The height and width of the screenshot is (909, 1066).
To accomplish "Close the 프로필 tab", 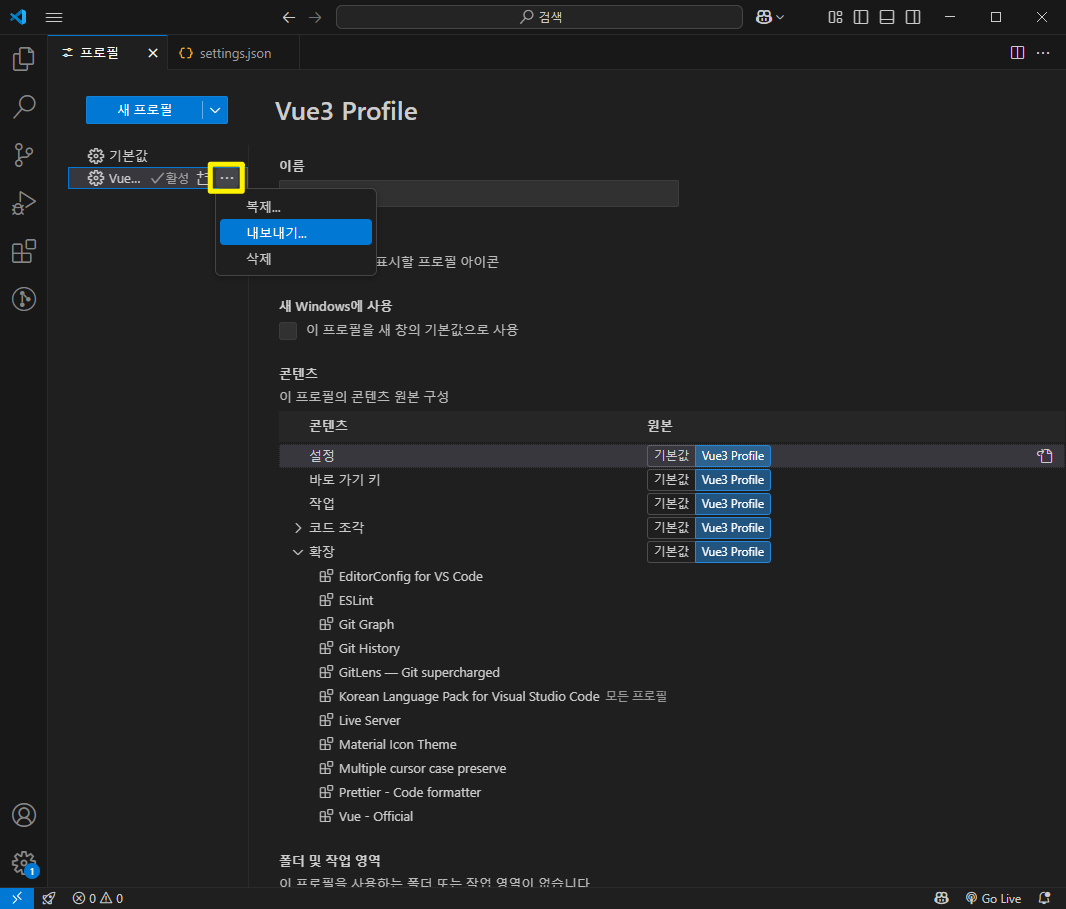I will point(153,53).
